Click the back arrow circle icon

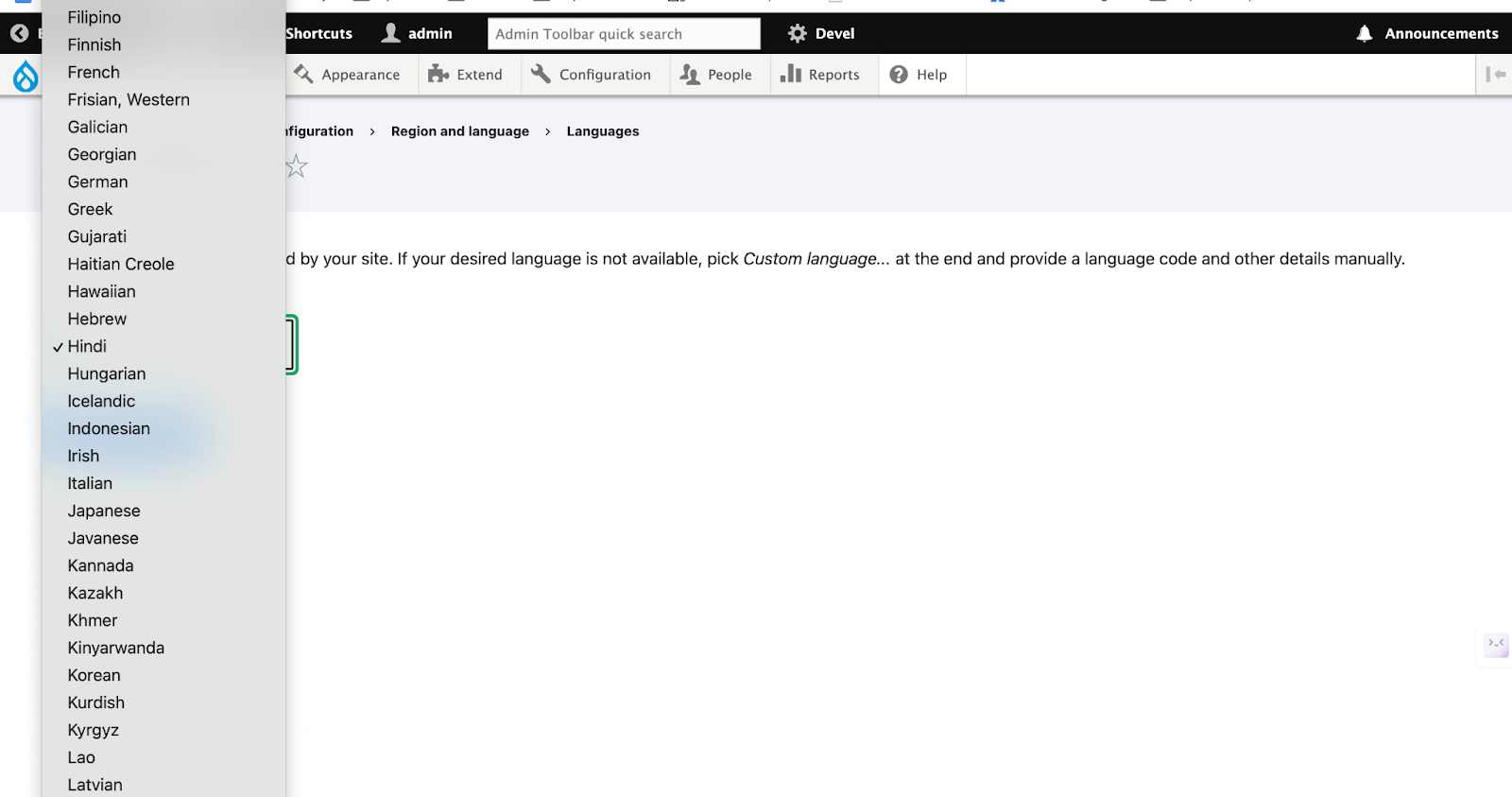(19, 34)
